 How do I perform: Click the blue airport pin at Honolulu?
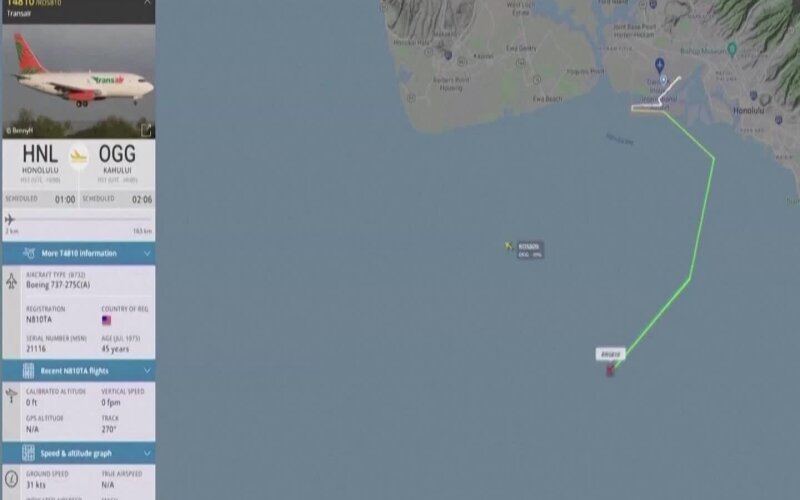659,65
